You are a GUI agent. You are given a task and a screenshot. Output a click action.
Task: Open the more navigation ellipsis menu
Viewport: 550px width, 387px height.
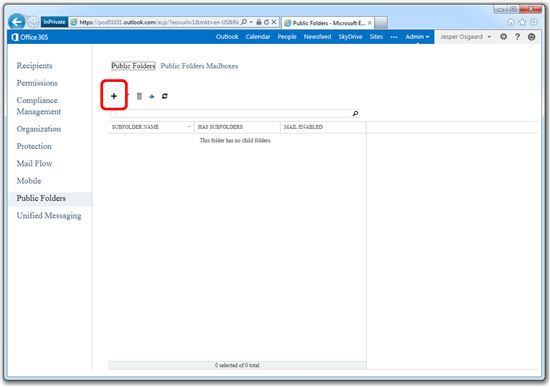394,37
